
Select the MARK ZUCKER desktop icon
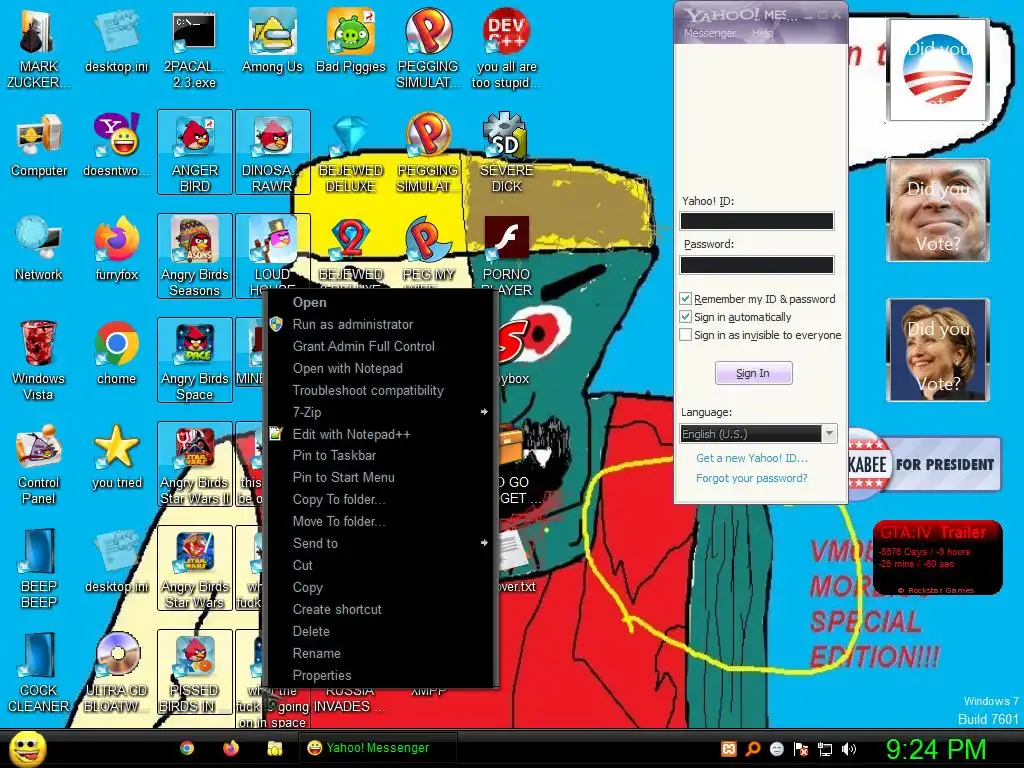pos(38,50)
